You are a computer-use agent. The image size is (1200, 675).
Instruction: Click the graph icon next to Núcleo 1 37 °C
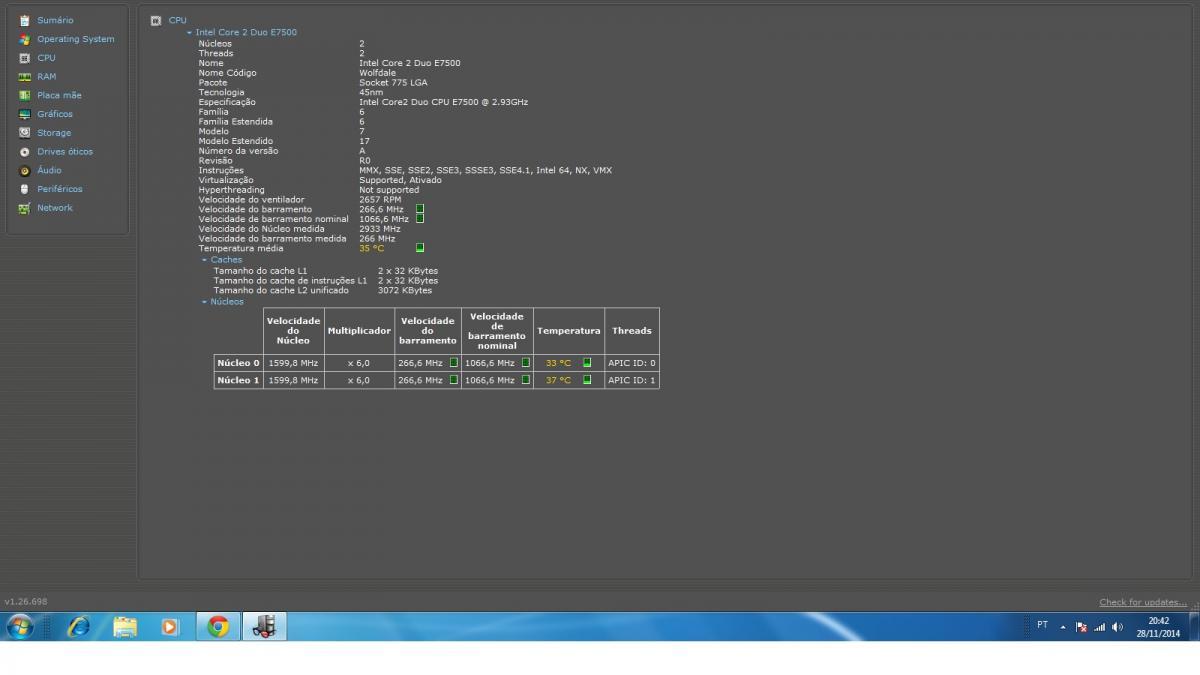pos(587,380)
